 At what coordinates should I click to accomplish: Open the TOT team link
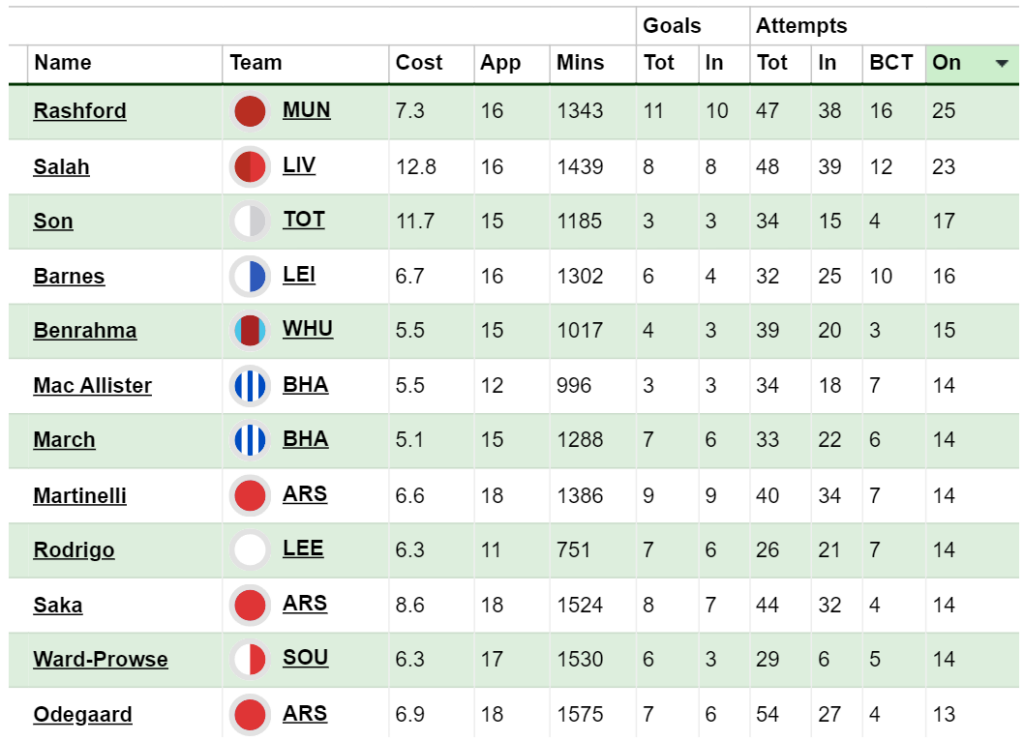pyautogui.click(x=303, y=220)
